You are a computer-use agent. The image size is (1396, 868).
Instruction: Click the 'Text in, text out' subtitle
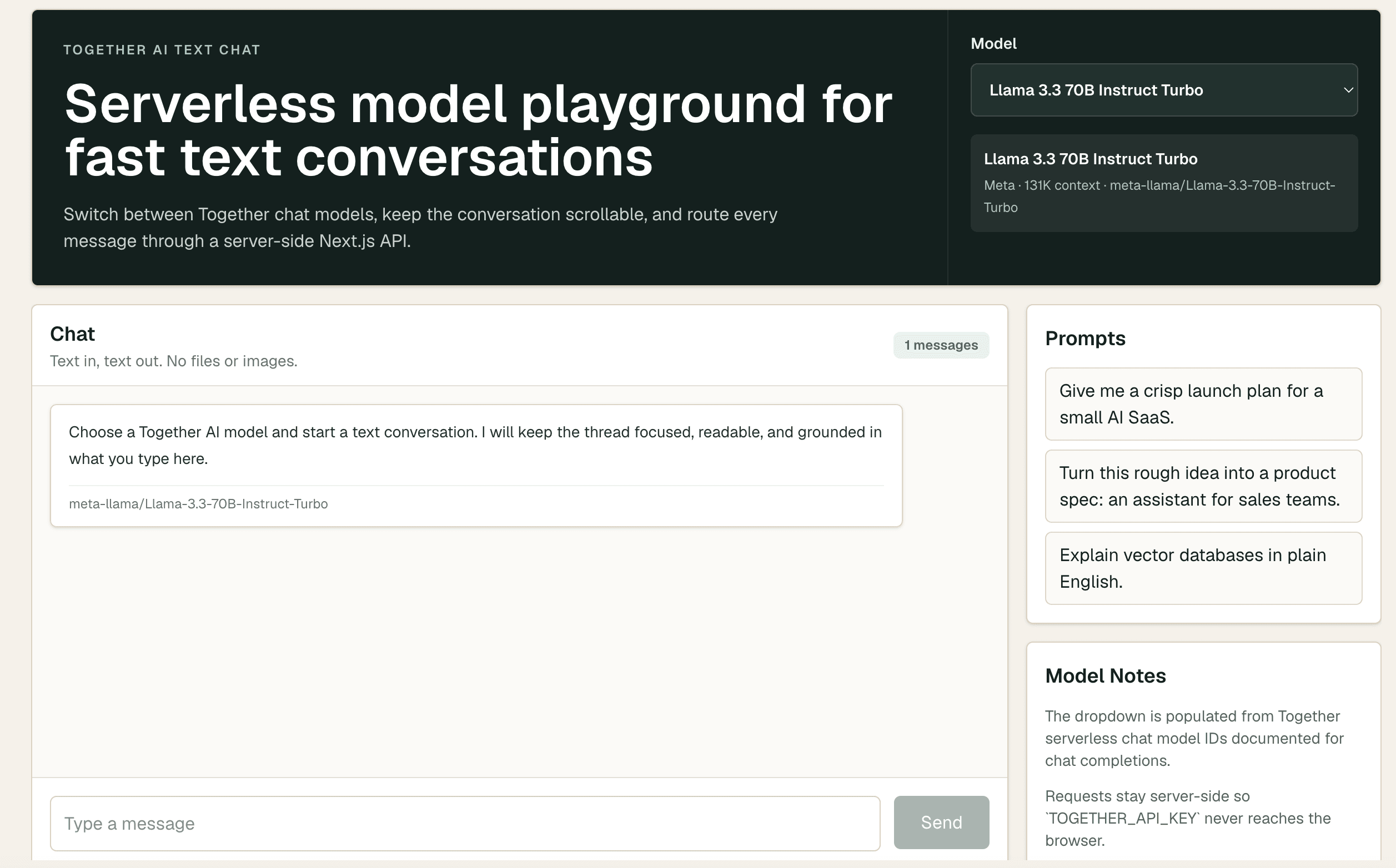173,361
